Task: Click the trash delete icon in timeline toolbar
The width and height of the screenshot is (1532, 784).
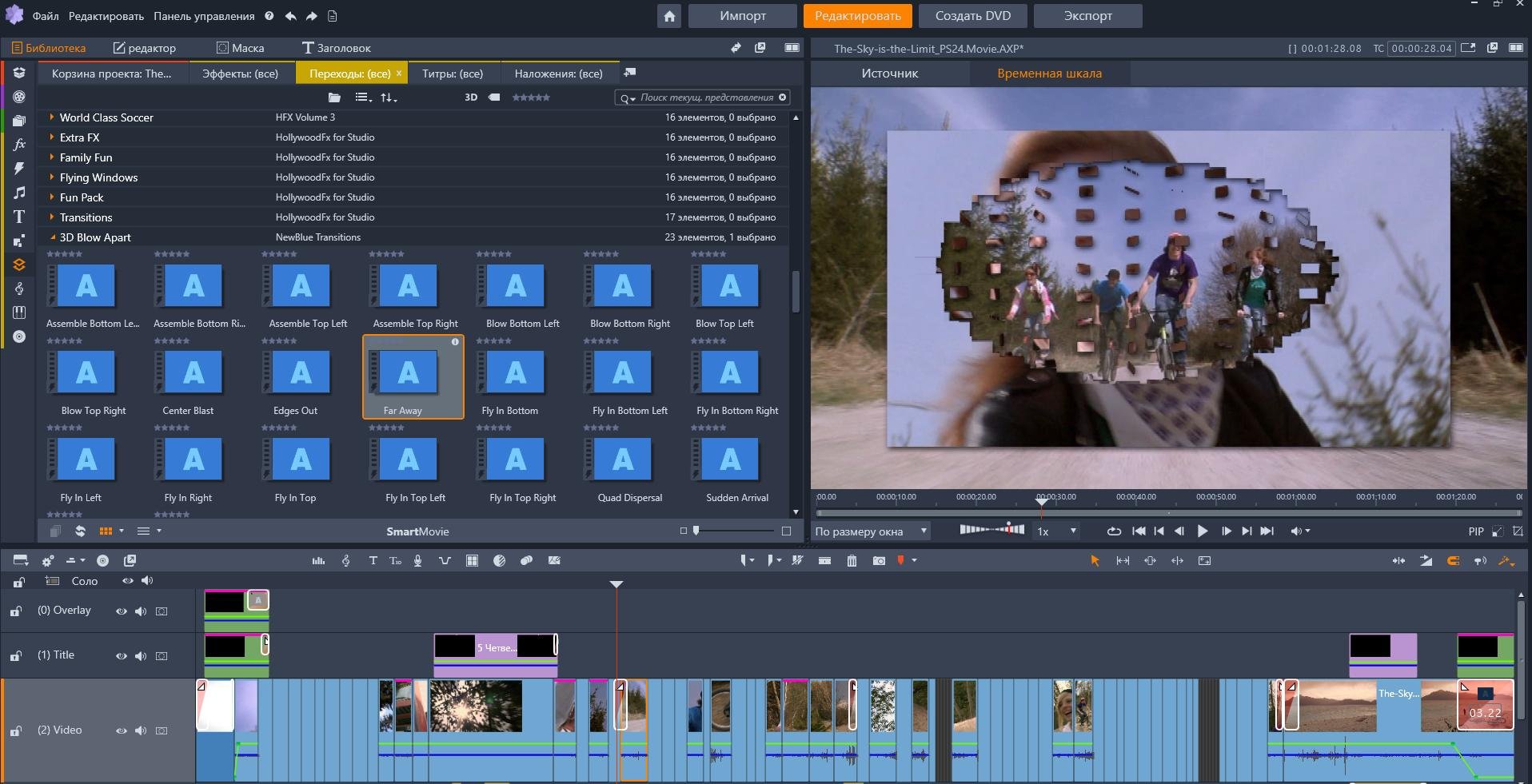Action: pos(852,561)
